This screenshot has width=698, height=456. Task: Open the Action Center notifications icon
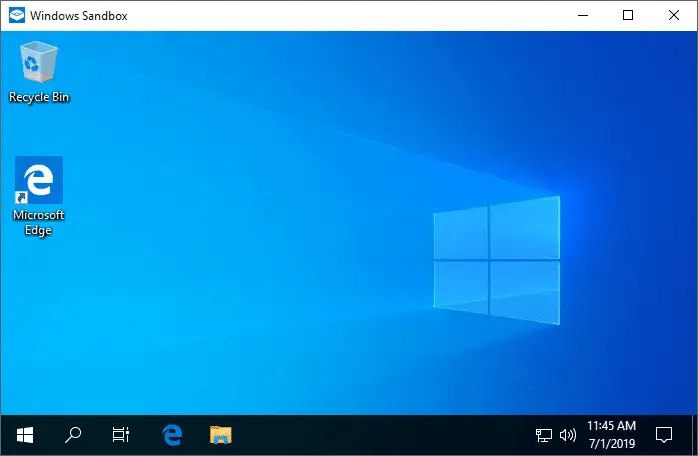pyautogui.click(x=664, y=435)
